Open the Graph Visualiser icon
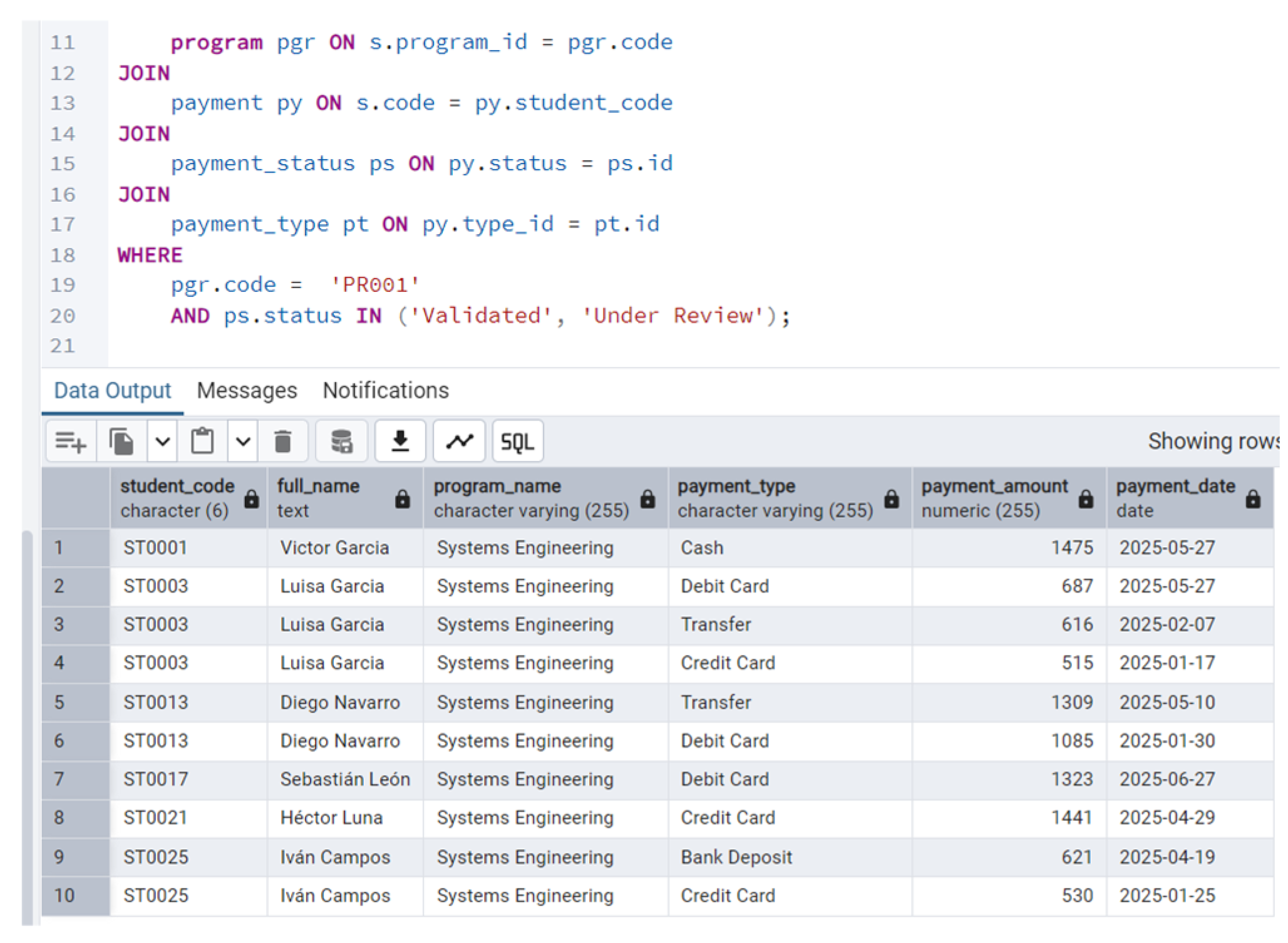Viewport: 1288px width, 943px height. 459,442
